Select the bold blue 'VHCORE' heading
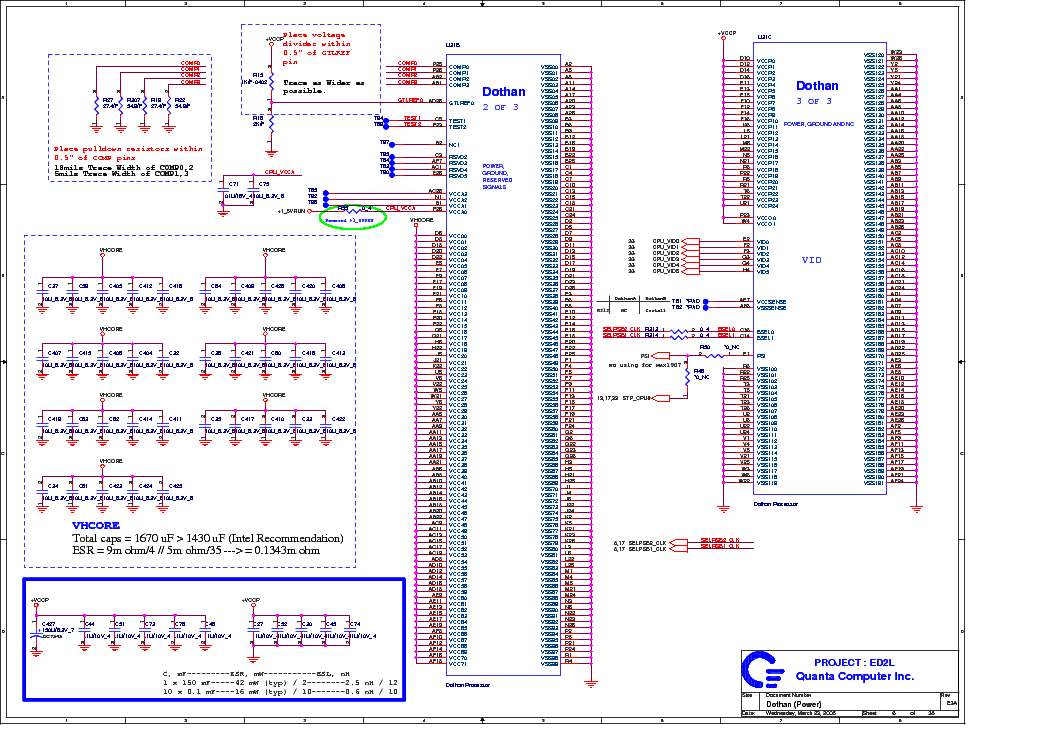This screenshot has height=744, width=1053. click(x=96, y=526)
